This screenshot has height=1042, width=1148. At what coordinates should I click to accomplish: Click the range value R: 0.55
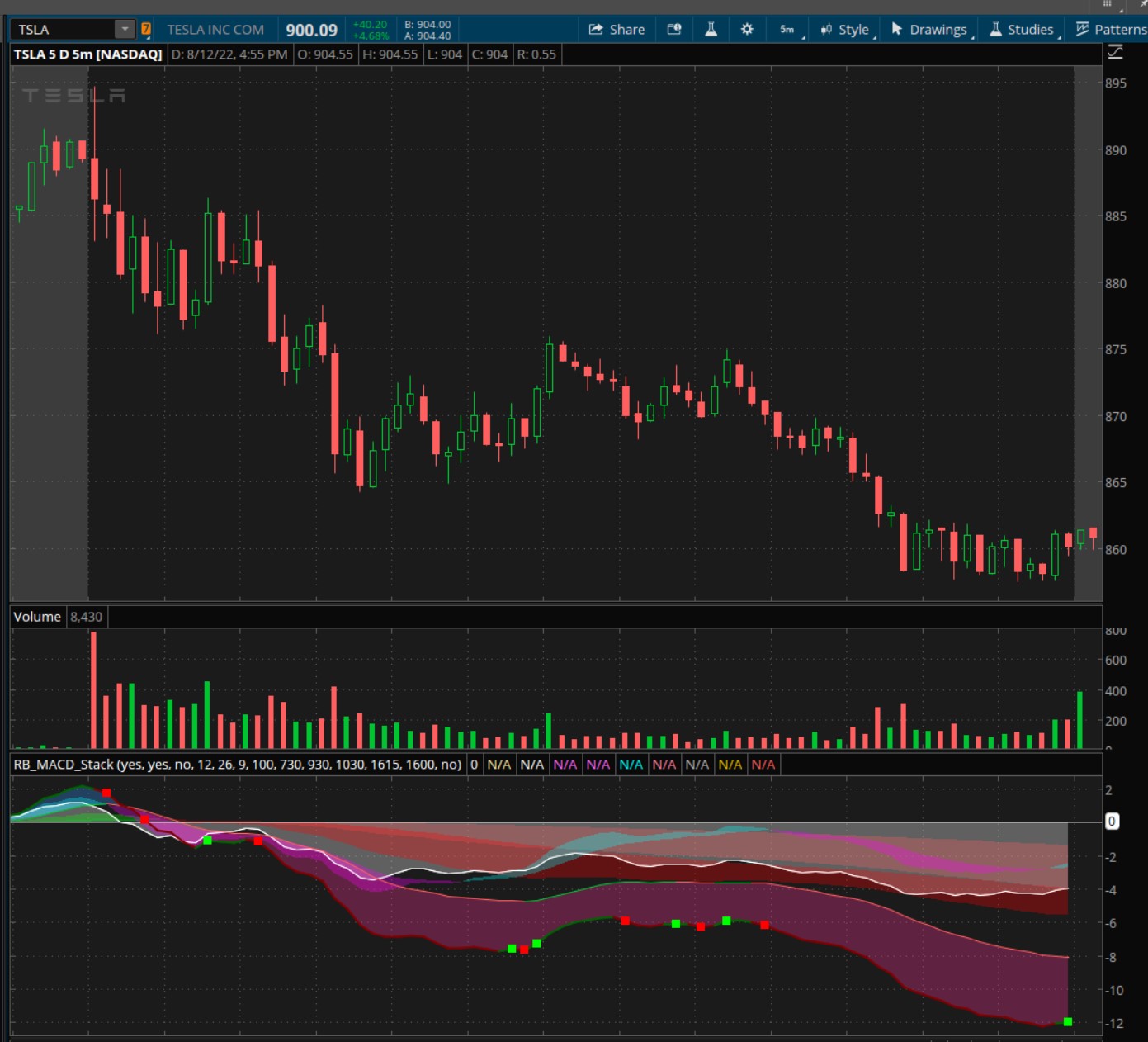click(536, 54)
